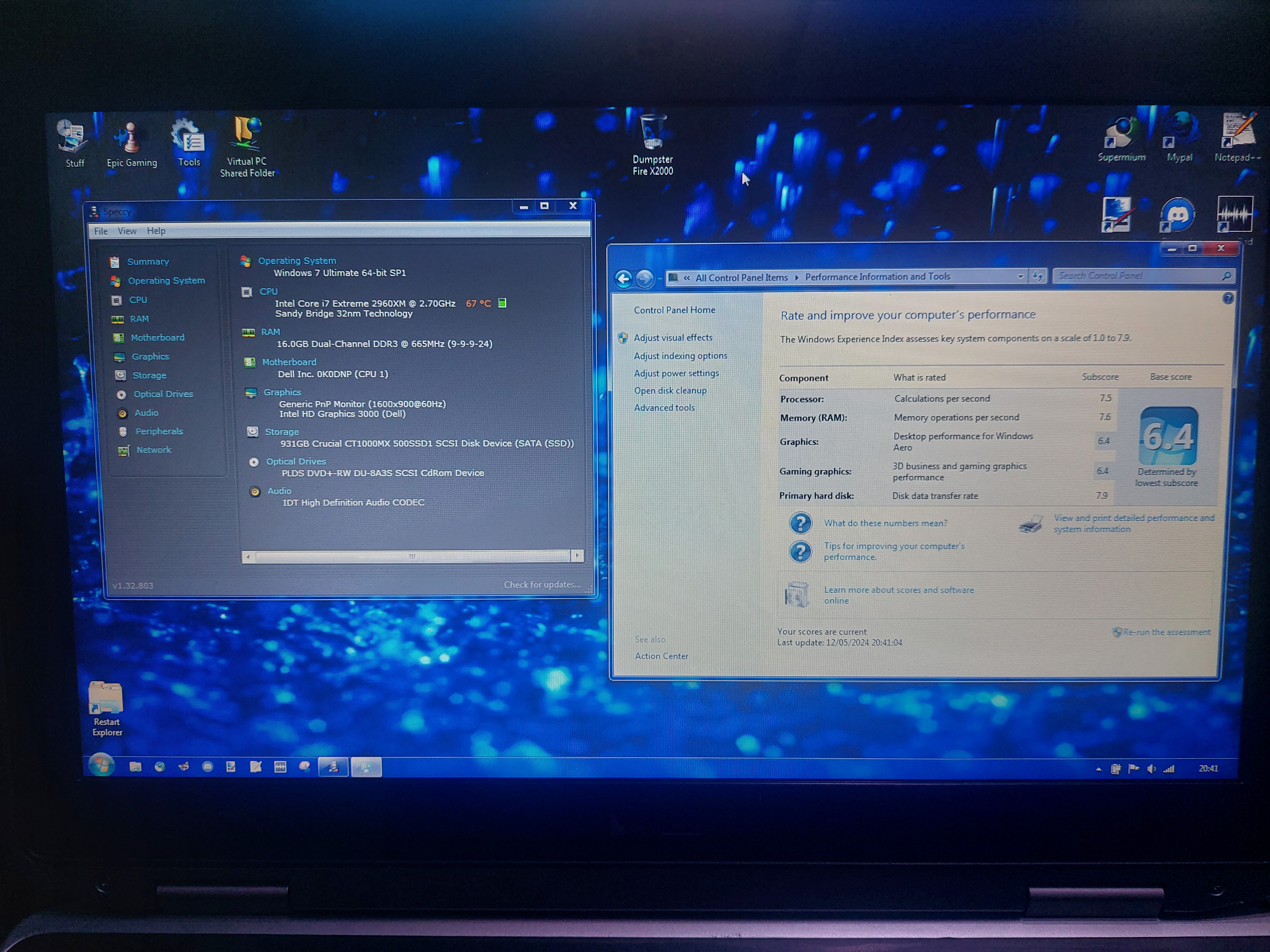Click the Control Panel help question icon
The image size is (1270, 952).
[1227, 298]
